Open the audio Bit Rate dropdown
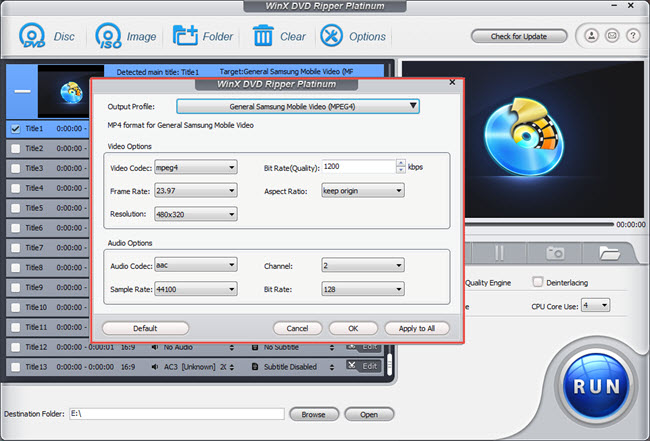Screen dimensions: 650x441 (363, 289)
